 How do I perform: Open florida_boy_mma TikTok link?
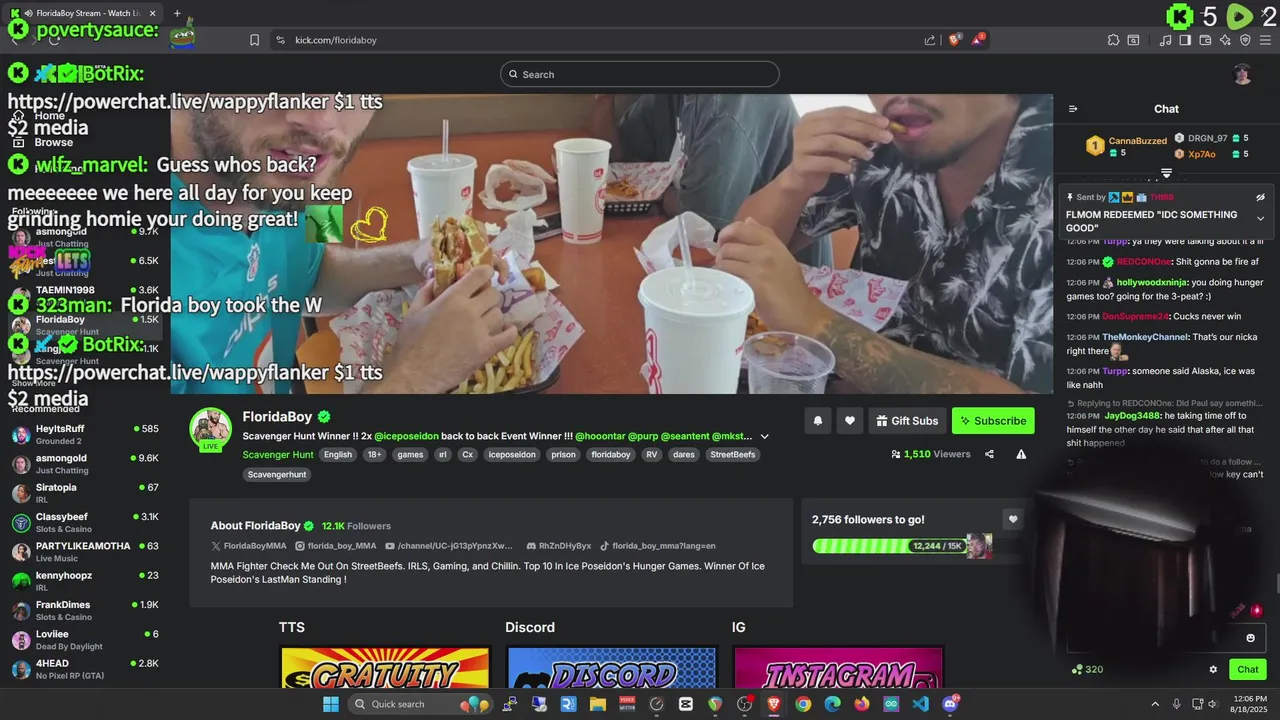(658, 546)
